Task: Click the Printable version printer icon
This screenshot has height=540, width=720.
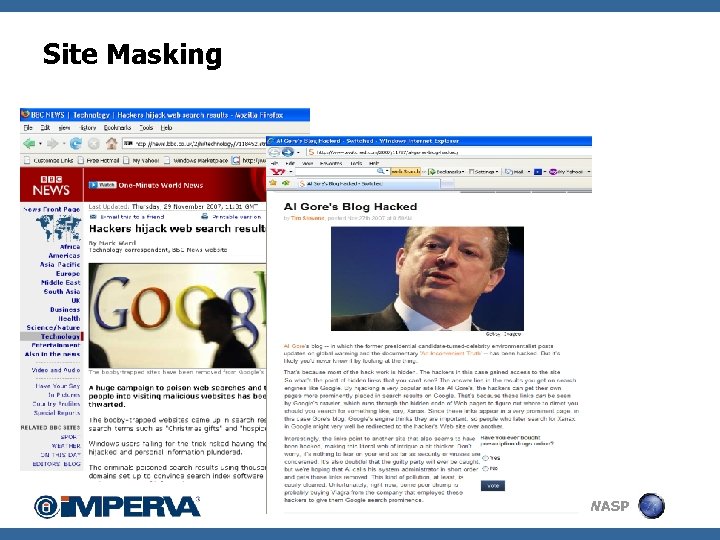Action: pyautogui.click(x=205, y=217)
